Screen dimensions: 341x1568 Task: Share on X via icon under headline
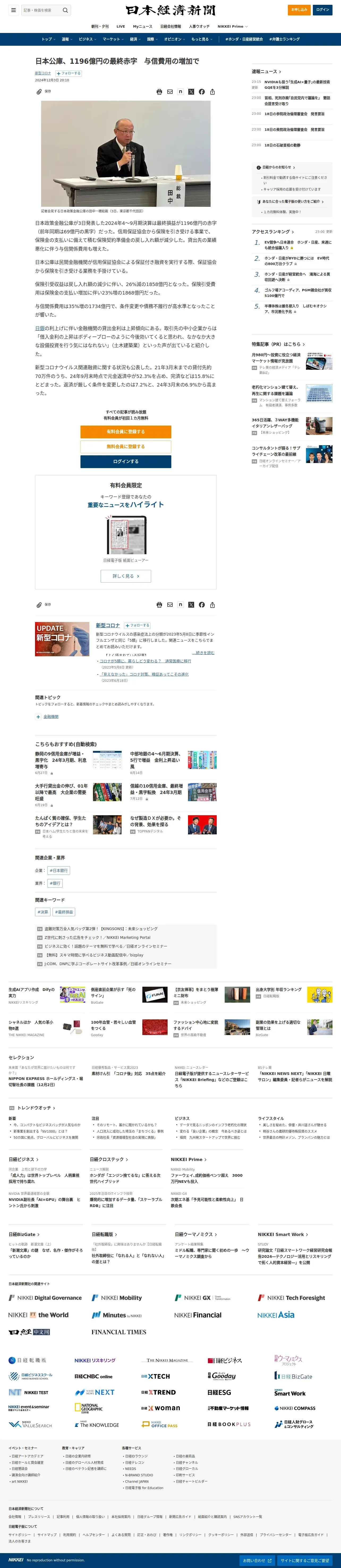(191, 92)
